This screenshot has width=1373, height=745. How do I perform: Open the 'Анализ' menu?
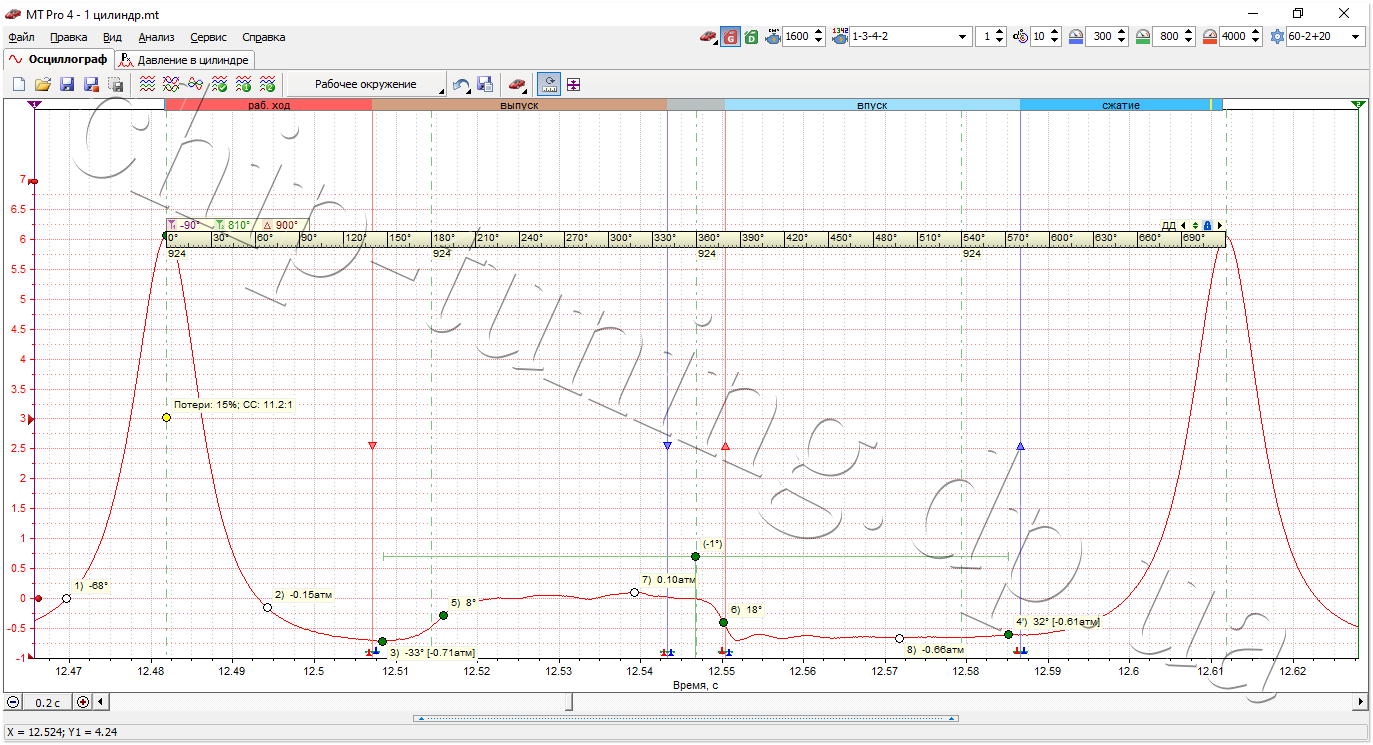[x=156, y=37]
